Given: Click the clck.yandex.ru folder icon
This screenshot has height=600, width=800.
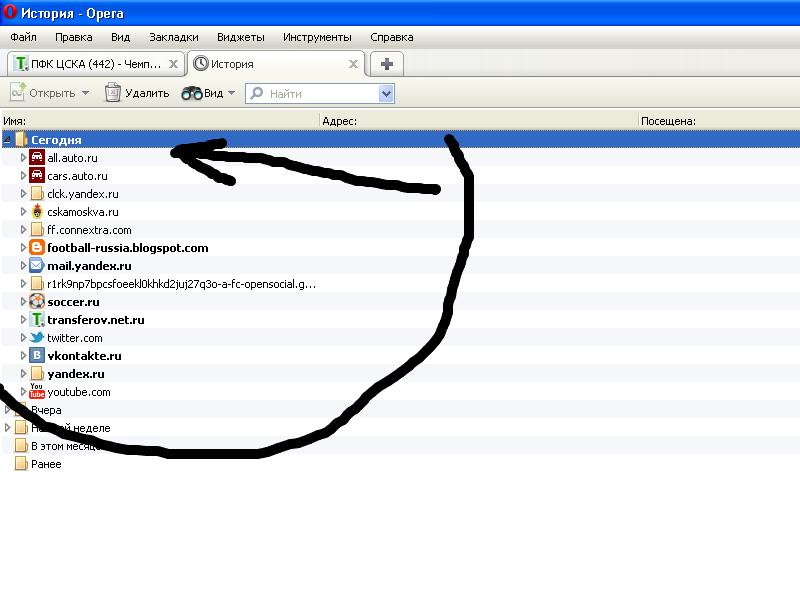Looking at the screenshot, I should coord(37,193).
